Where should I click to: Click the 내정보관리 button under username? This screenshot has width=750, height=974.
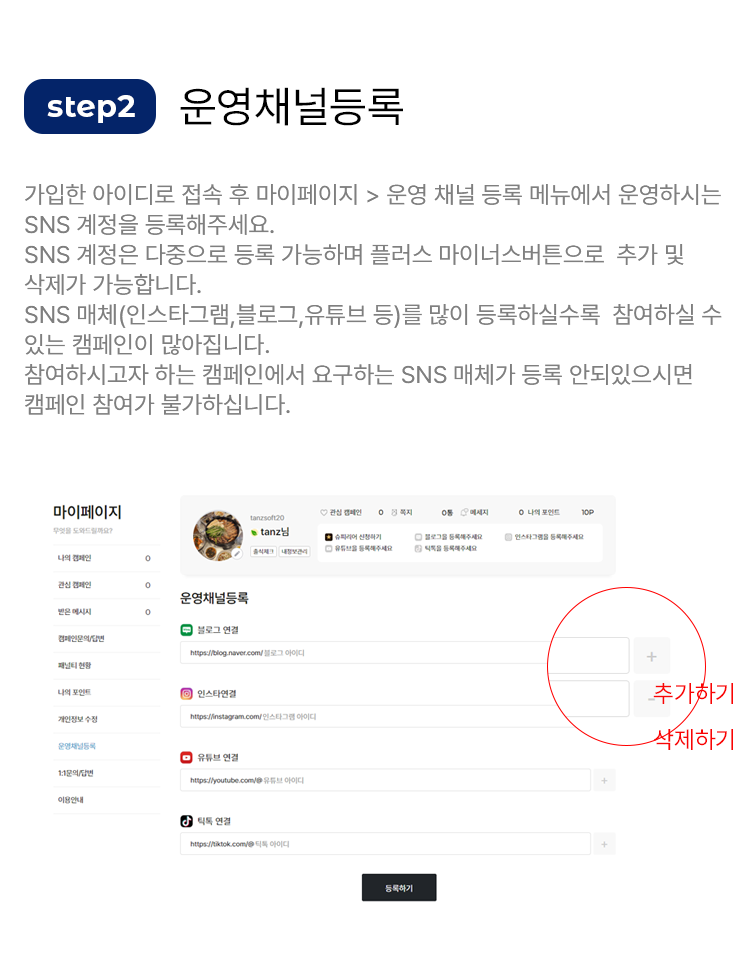pyautogui.click(x=295, y=552)
